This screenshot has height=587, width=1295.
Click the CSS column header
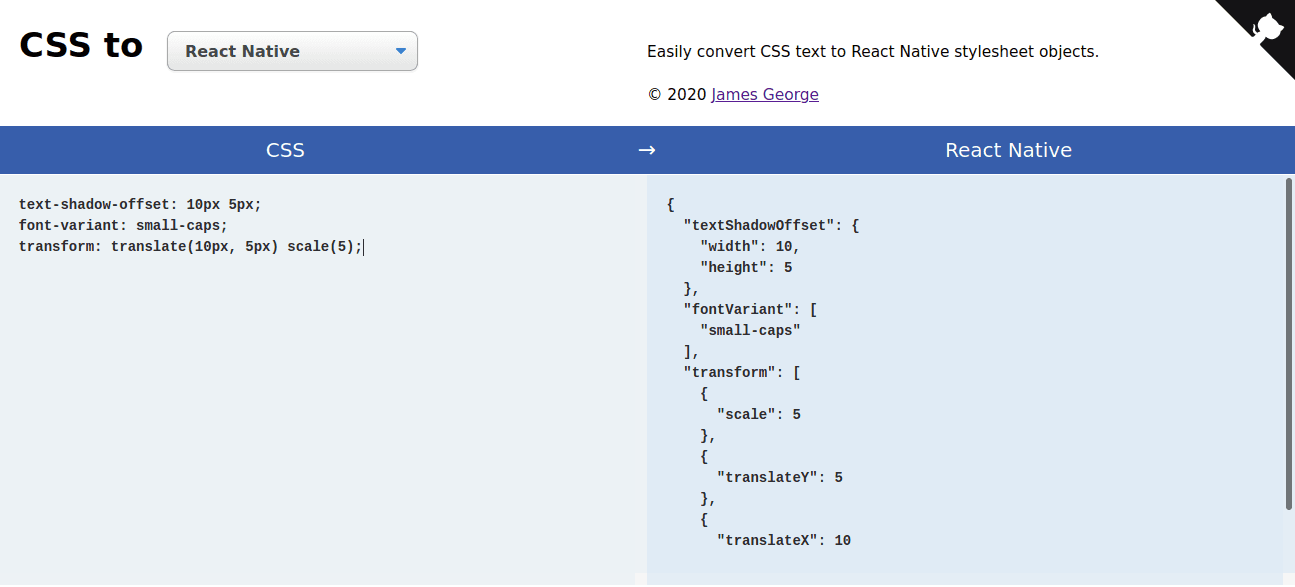[285, 150]
